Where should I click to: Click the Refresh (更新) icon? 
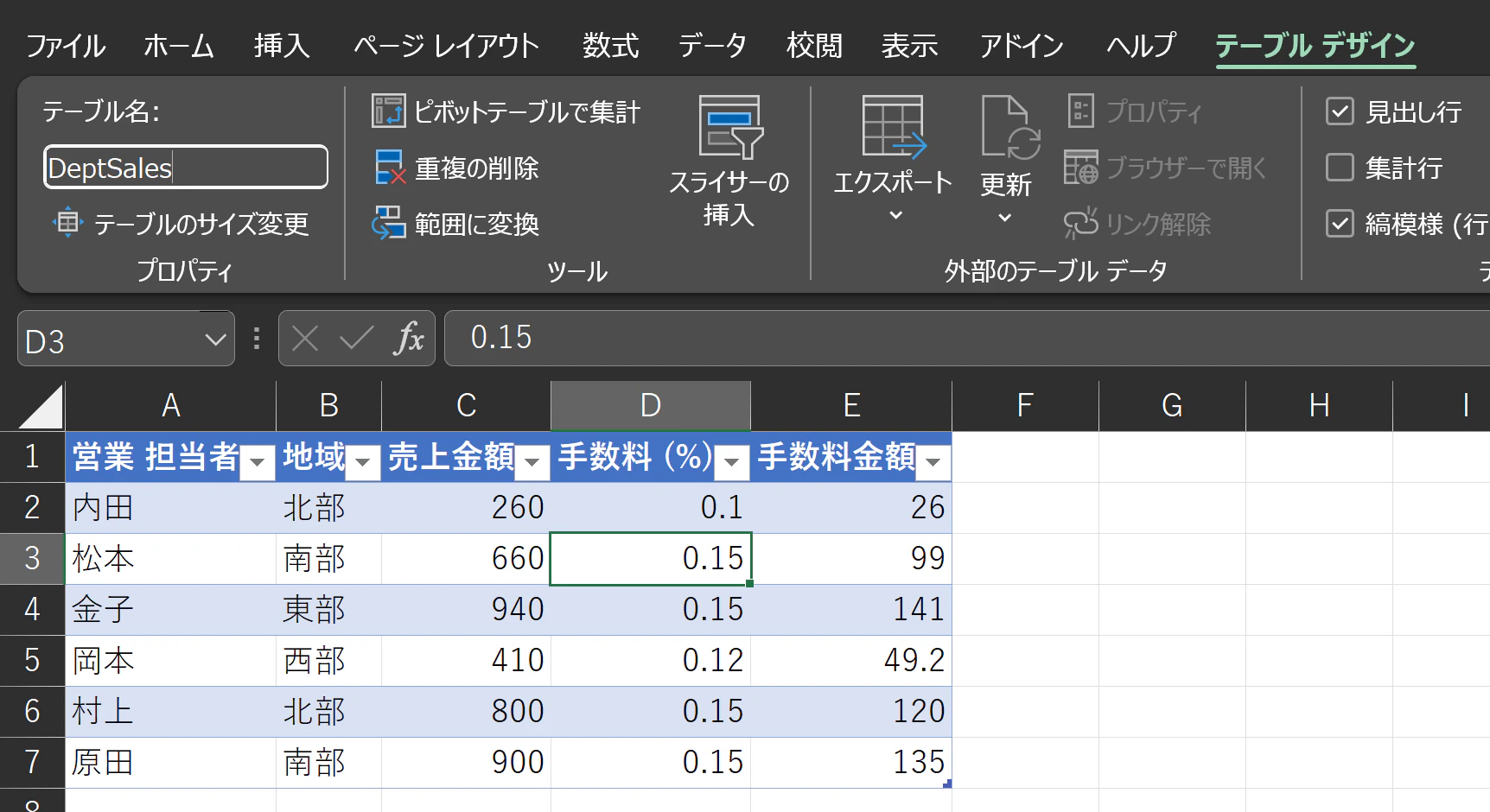pyautogui.click(x=1009, y=127)
